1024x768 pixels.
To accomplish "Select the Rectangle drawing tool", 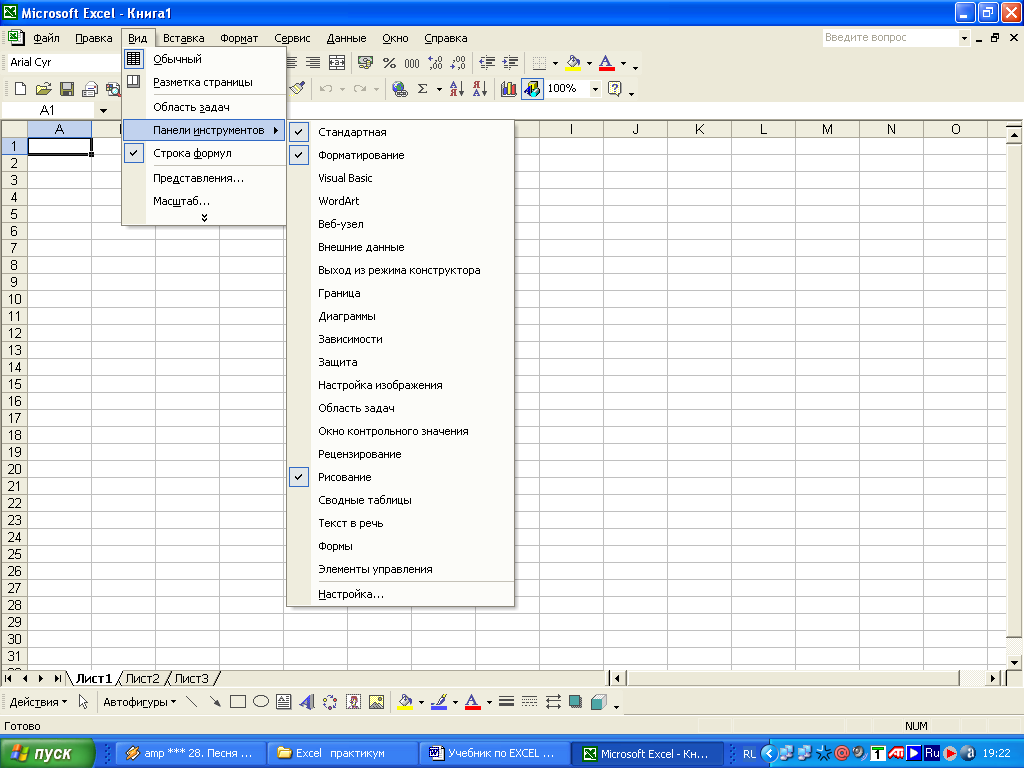I will 238,702.
